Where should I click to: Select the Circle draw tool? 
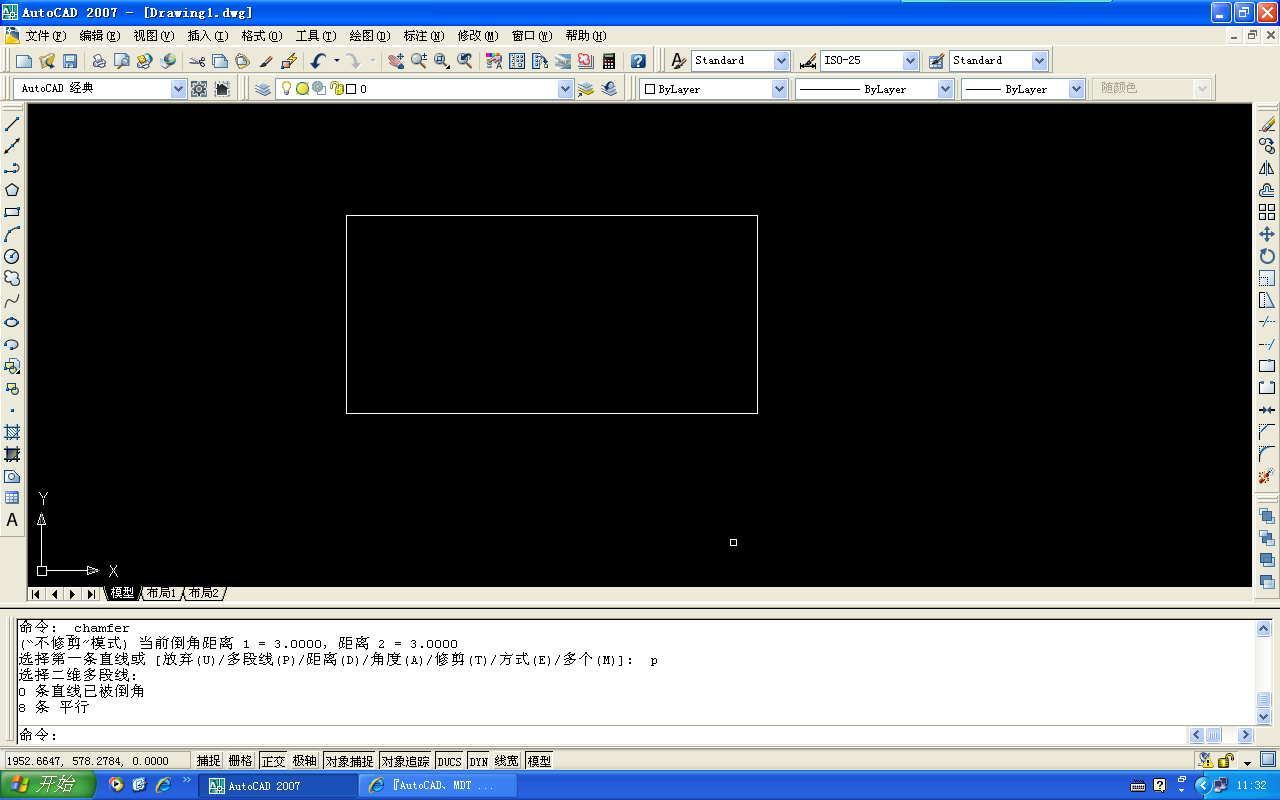pos(12,256)
